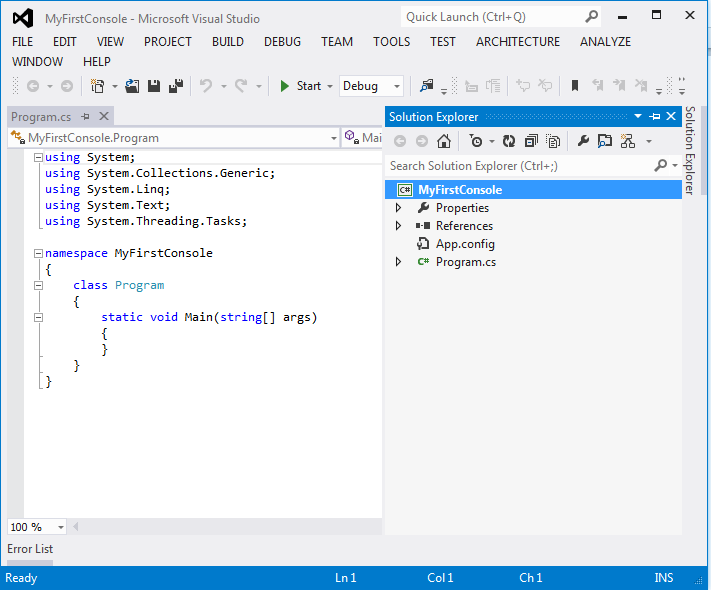Open the BUILD menu
The height and width of the screenshot is (590, 711).
pos(228,42)
